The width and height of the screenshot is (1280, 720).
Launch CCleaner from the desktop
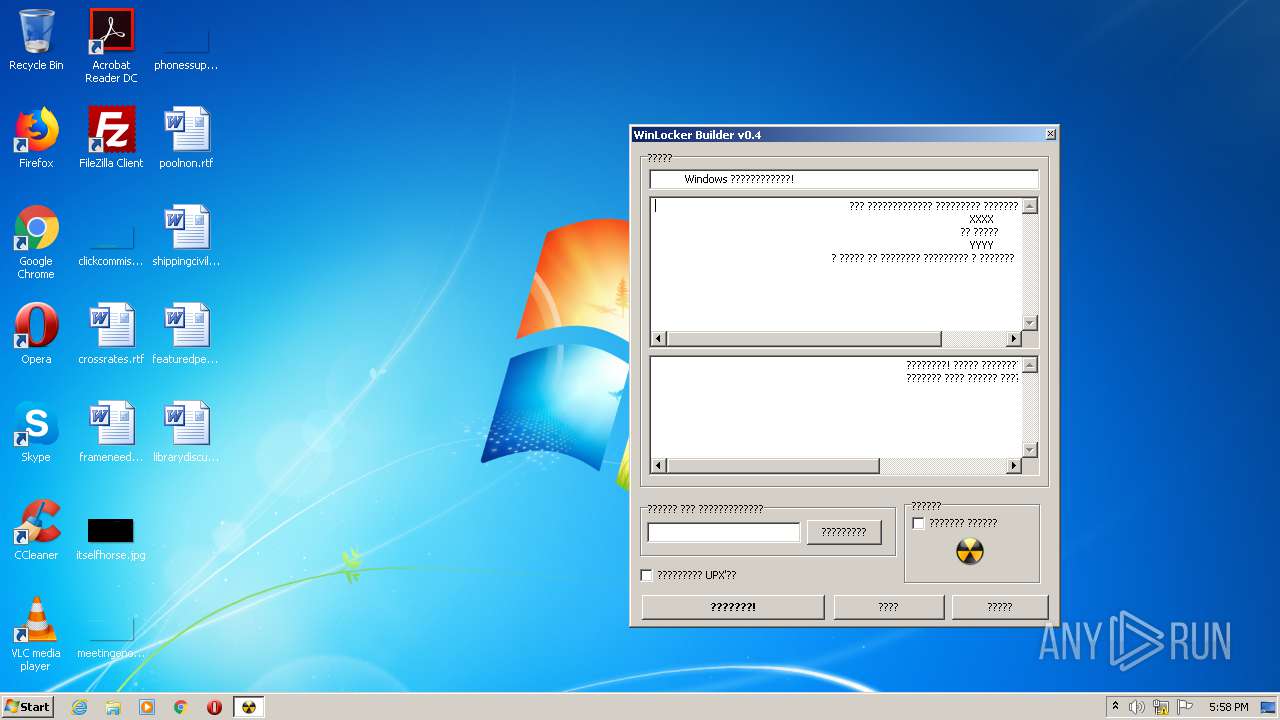(x=36, y=530)
